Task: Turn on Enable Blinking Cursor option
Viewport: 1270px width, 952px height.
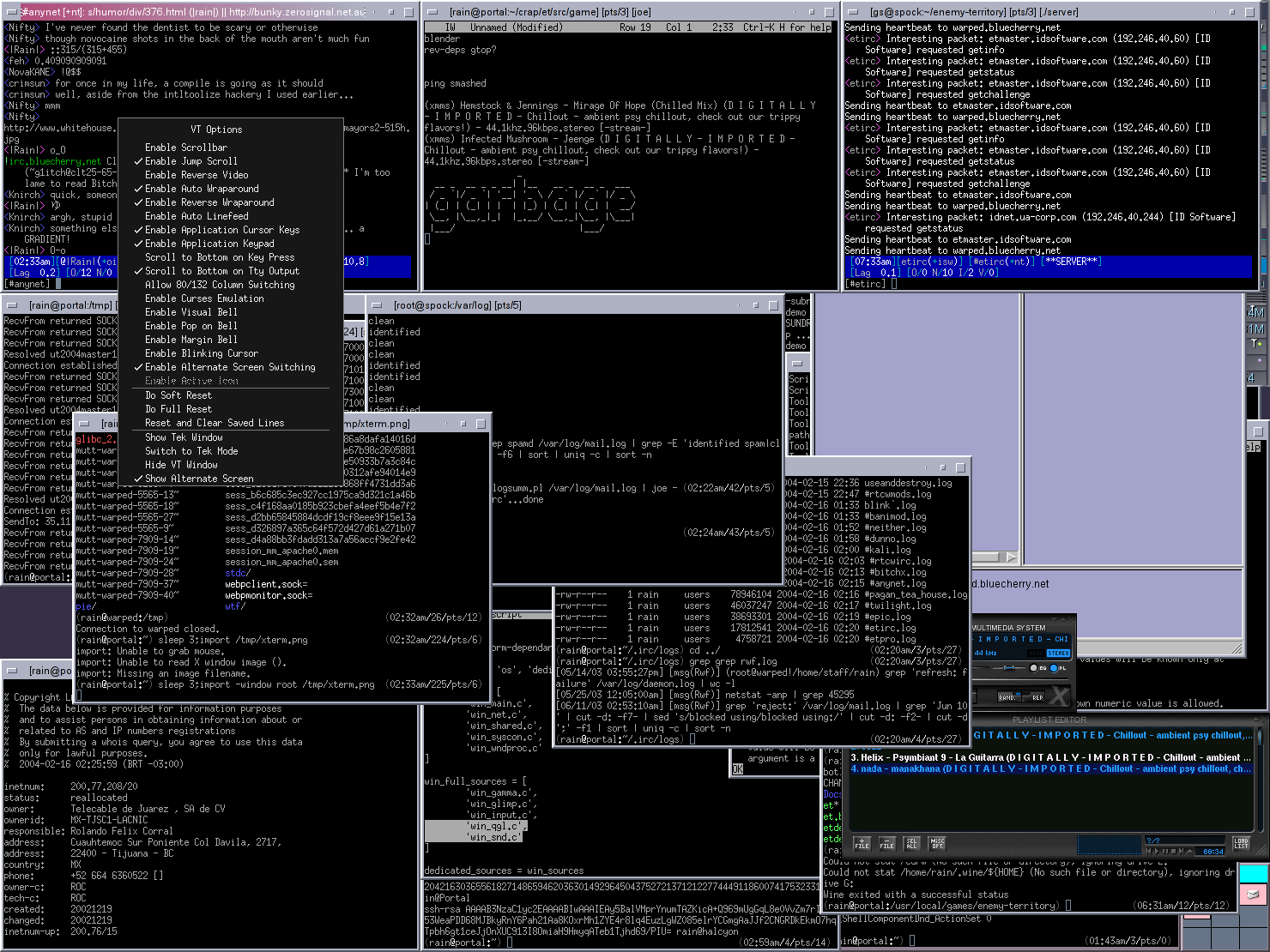Action: click(201, 353)
